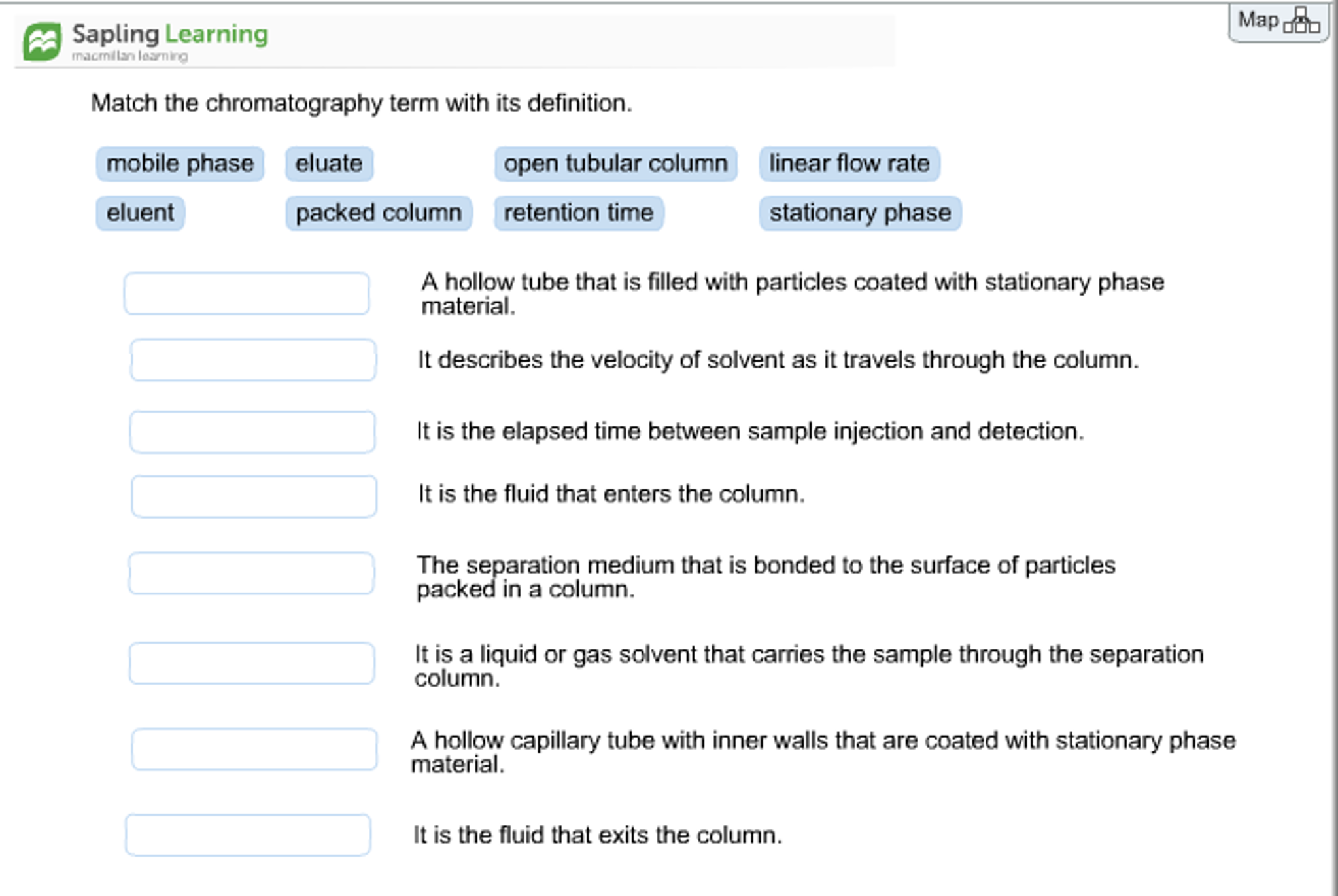This screenshot has height=896, width=1338.
Task: Select the 'eluent' term token
Action: click(139, 212)
